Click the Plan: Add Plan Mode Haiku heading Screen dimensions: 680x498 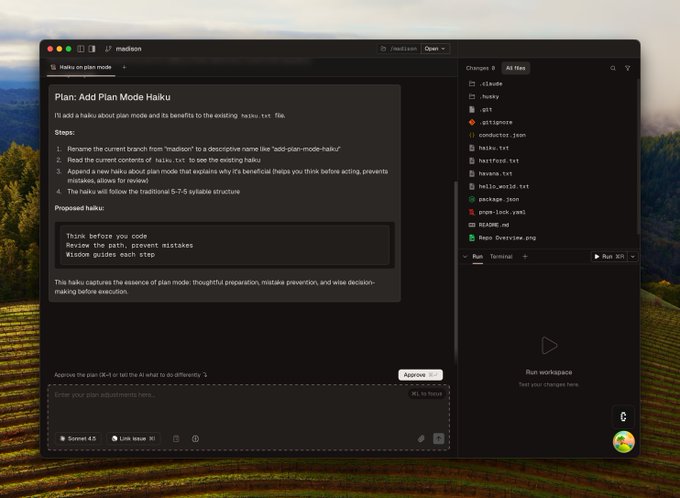pyautogui.click(x=112, y=97)
